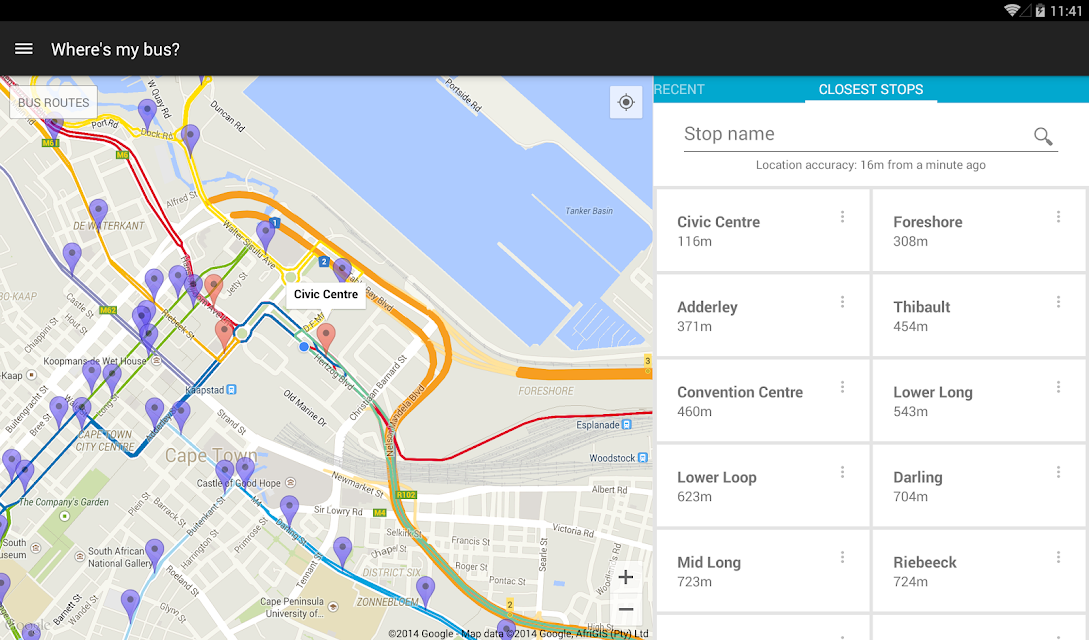The height and width of the screenshot is (640, 1089).
Task: Click the red Civic Centre map pin
Action: click(326, 337)
